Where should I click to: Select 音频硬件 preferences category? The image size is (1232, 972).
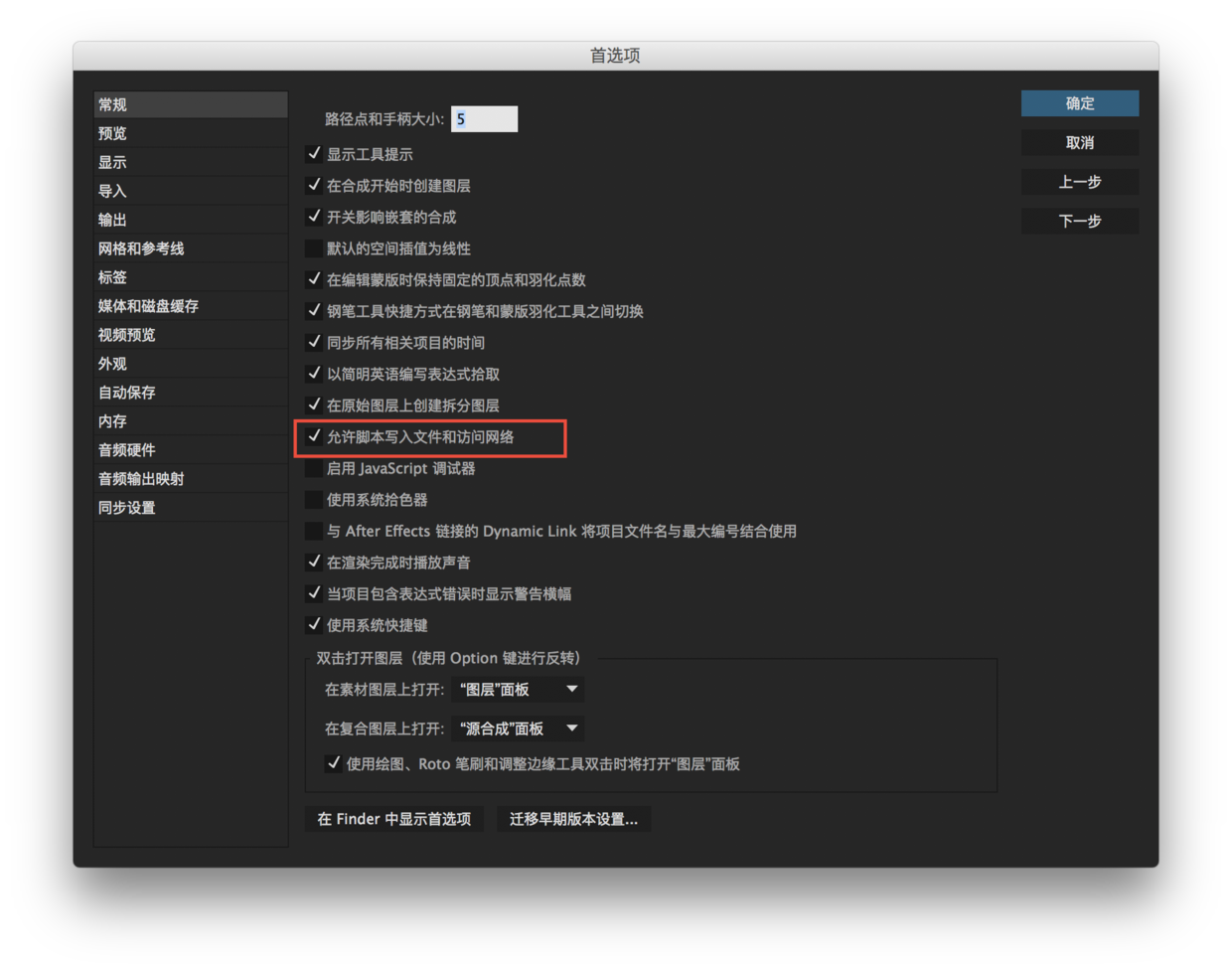point(191,450)
